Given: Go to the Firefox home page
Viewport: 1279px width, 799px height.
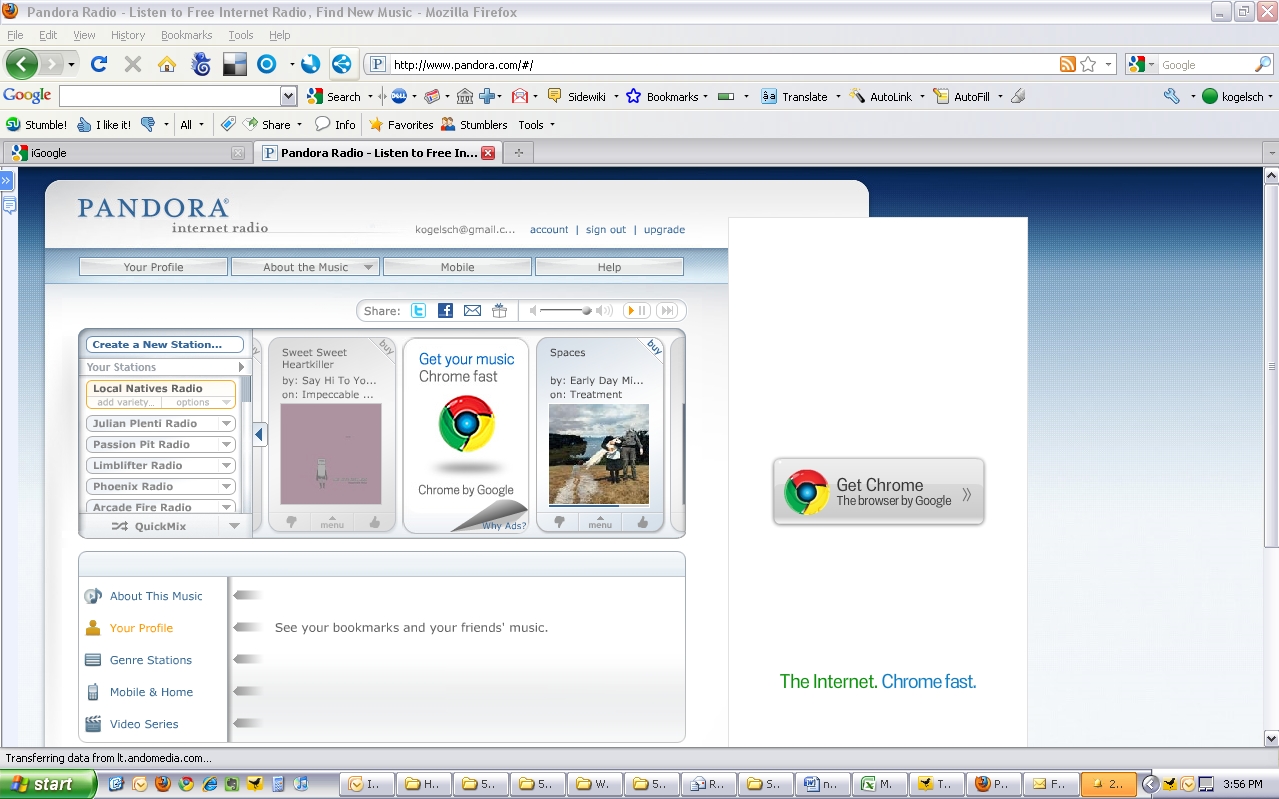Looking at the screenshot, I should tap(166, 64).
